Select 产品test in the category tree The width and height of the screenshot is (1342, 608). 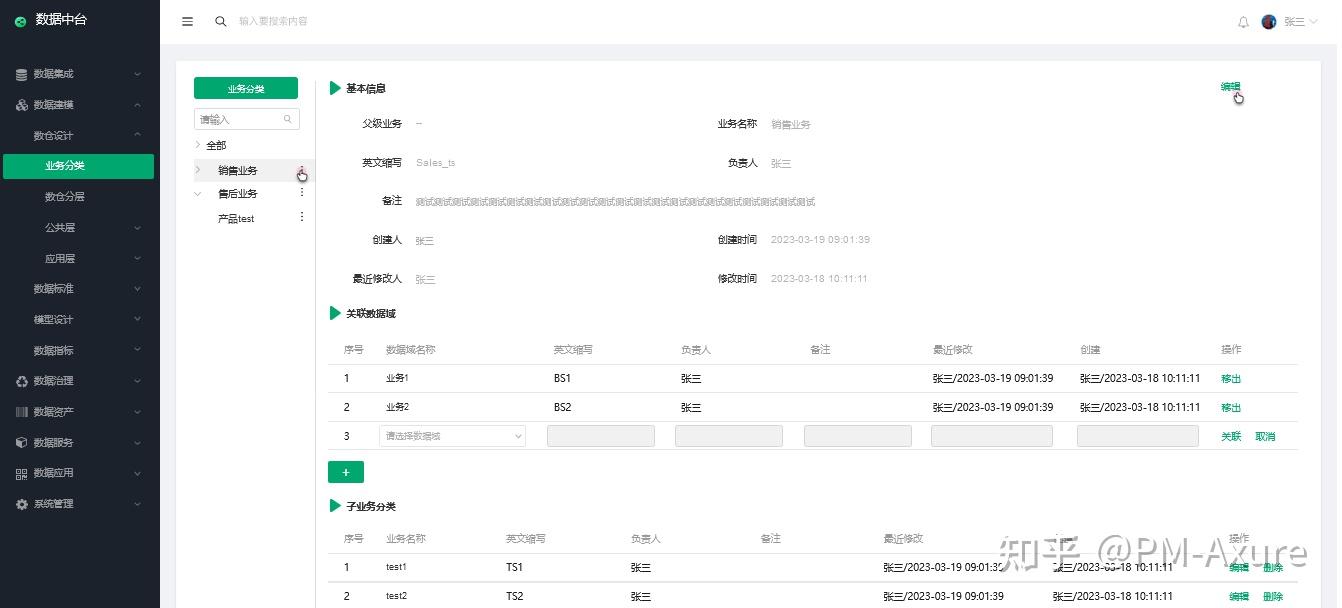pos(235,218)
